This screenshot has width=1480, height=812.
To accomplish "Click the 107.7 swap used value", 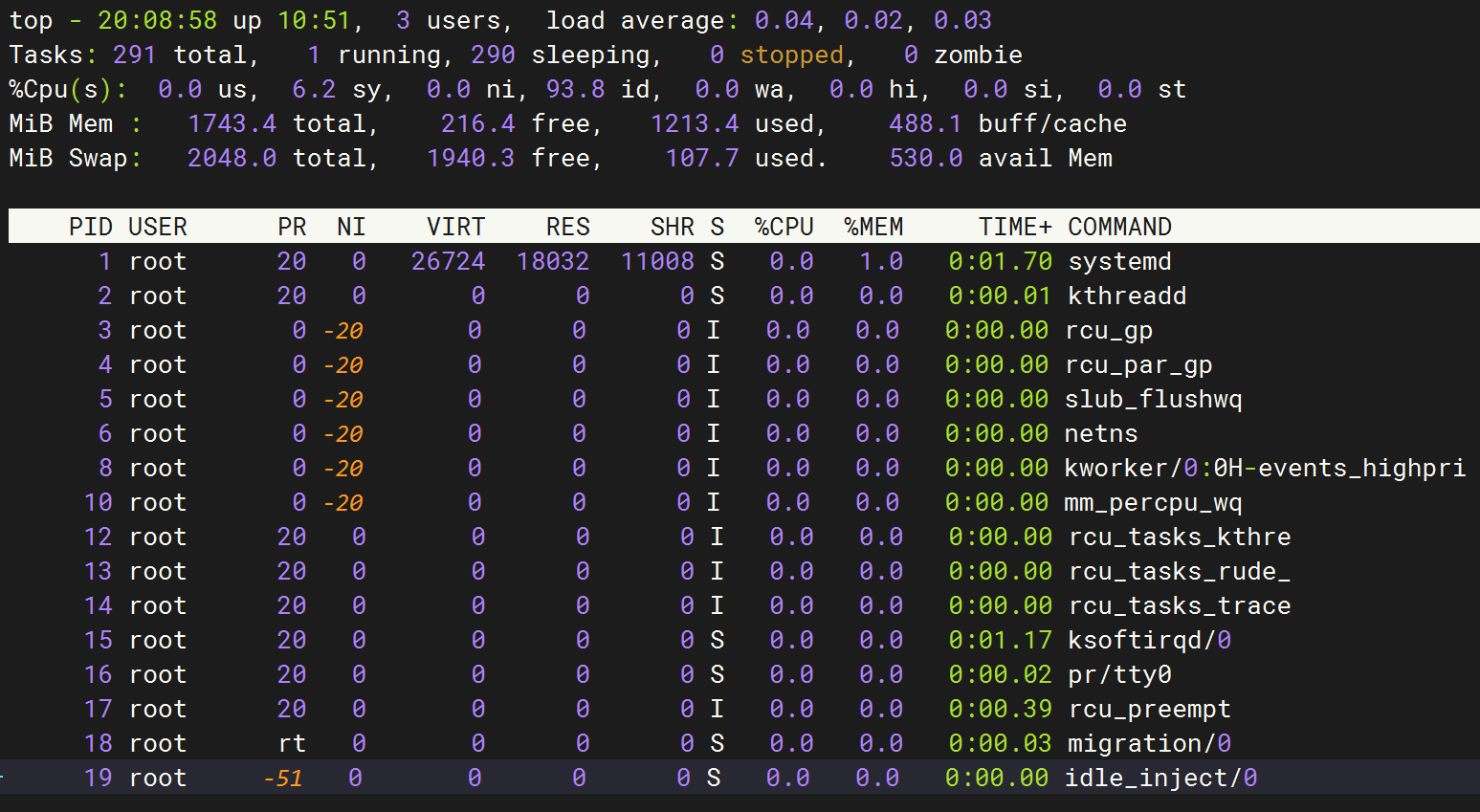I will coord(702,158).
